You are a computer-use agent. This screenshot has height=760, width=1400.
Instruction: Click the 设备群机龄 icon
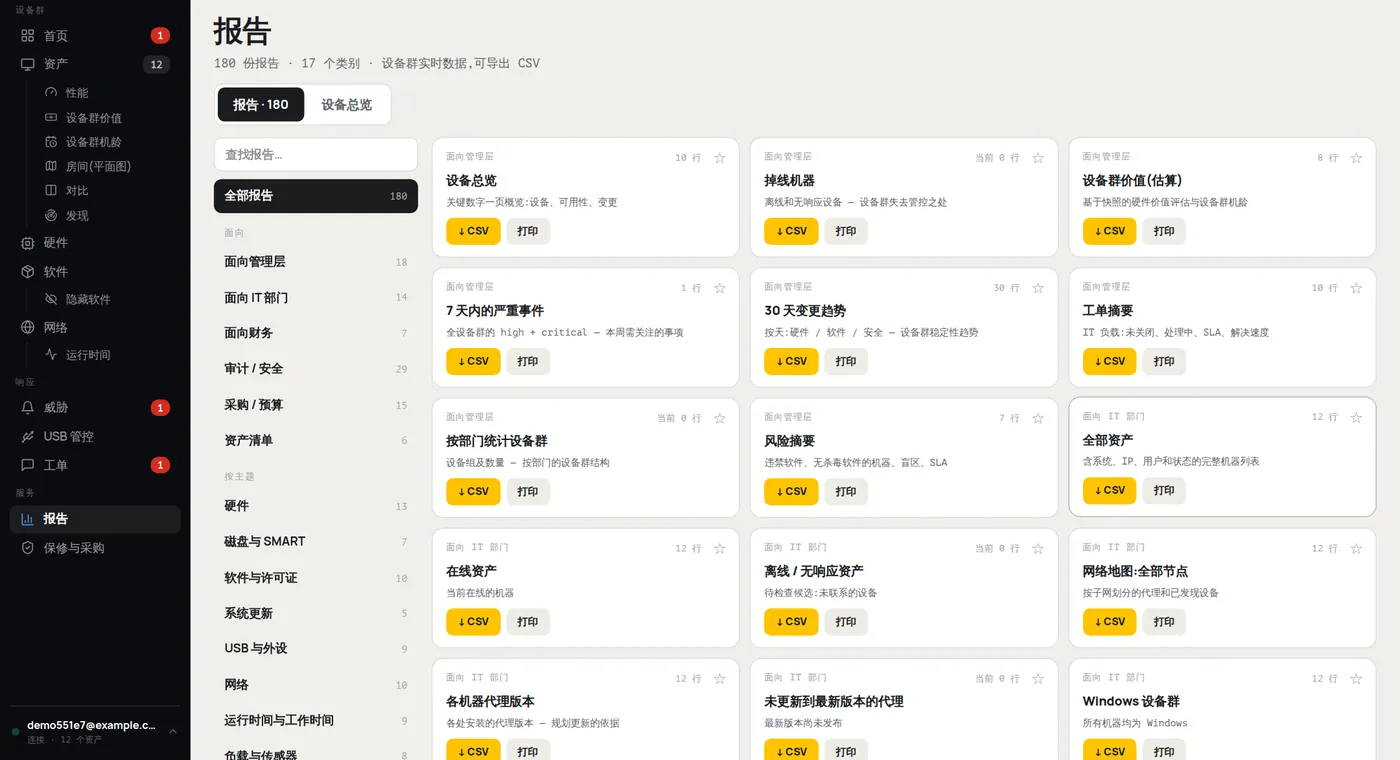click(x=51, y=142)
